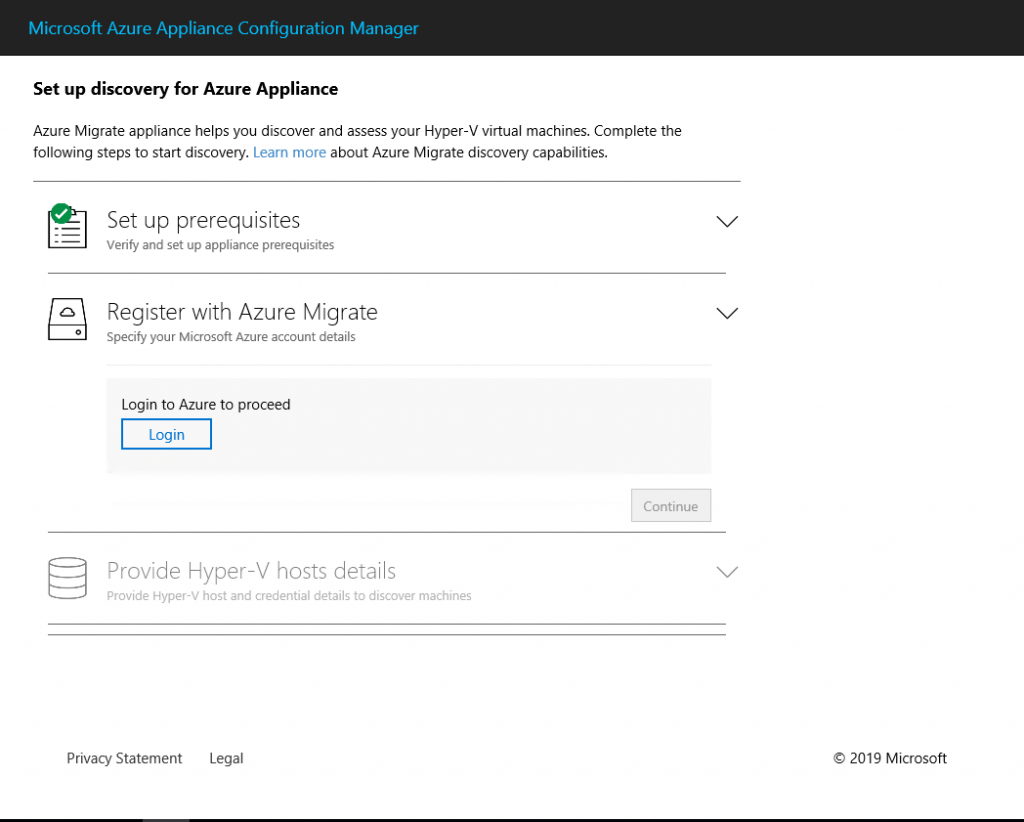Click Provide Hyper-V host and credential details subtitle
1024x822 pixels.
(289, 595)
